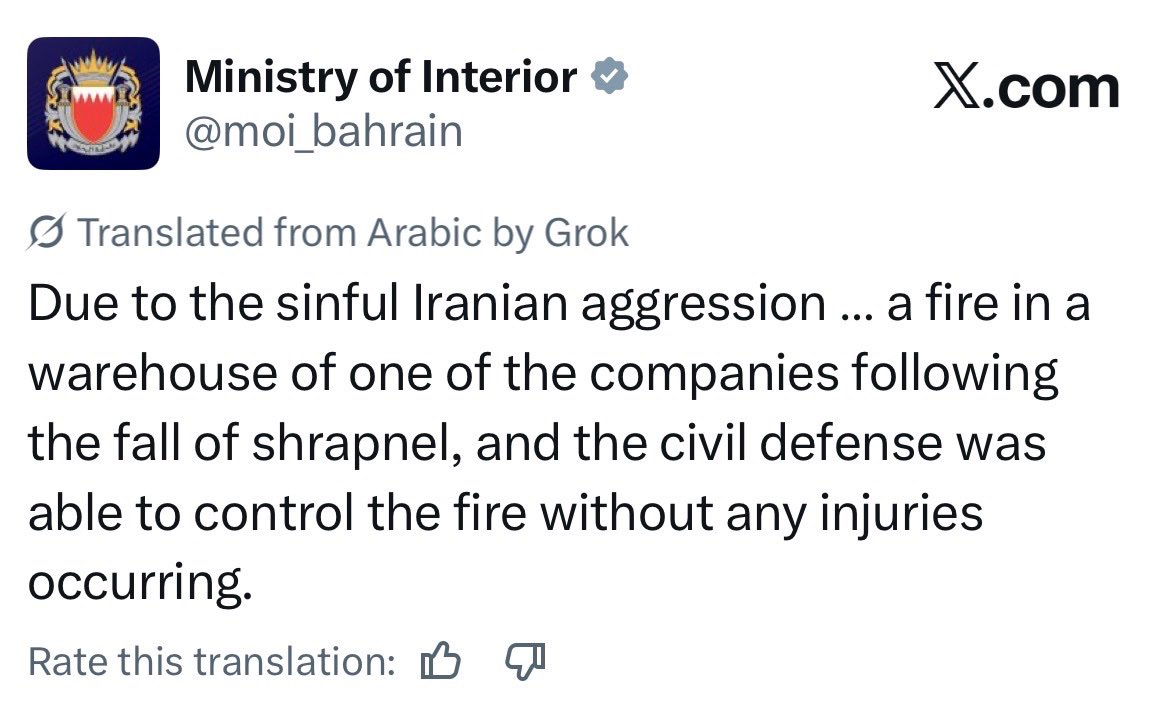
Task: Click "Translated from Arabic by Grok" label
Action: click(352, 233)
